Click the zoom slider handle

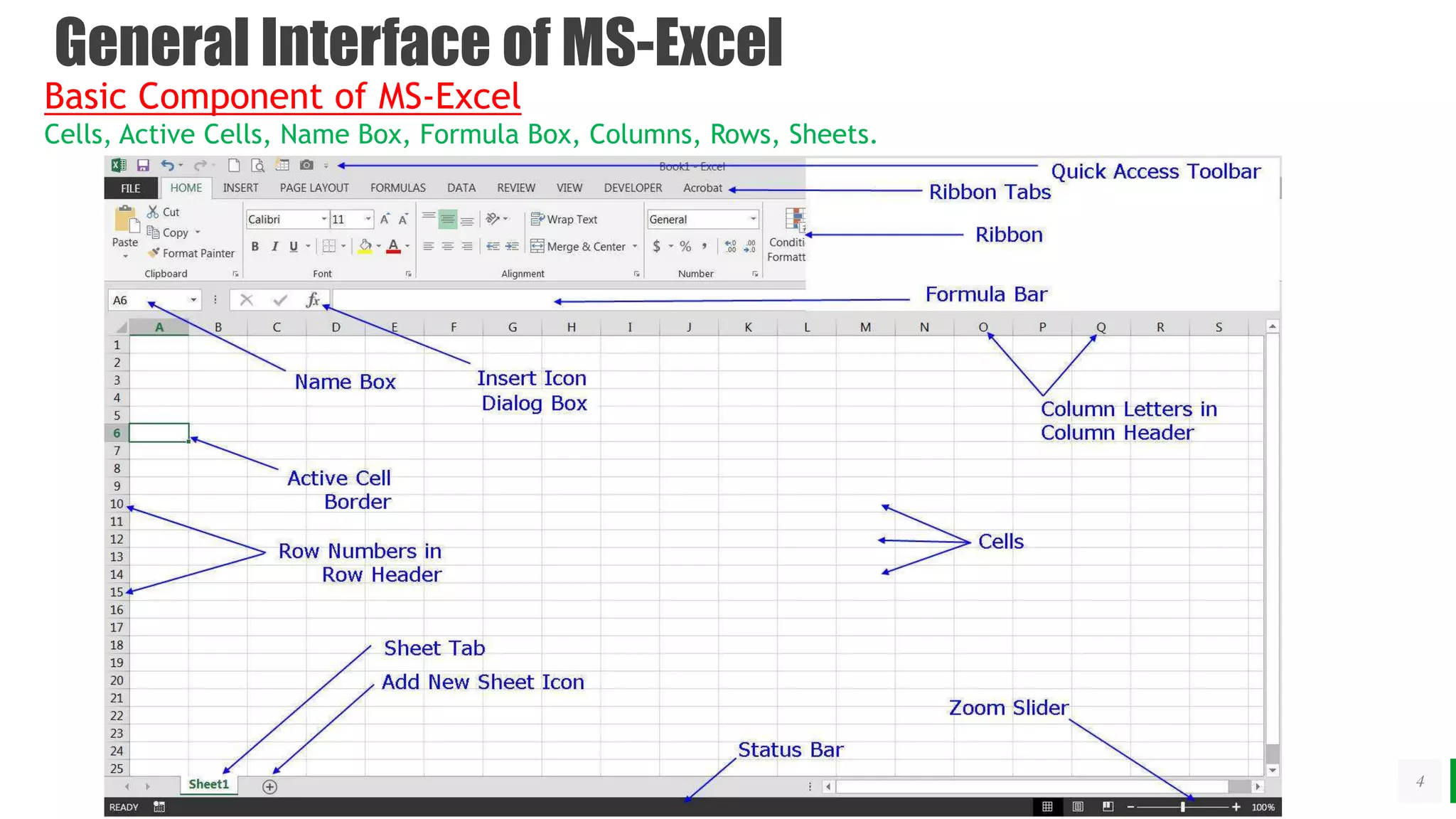(1183, 807)
